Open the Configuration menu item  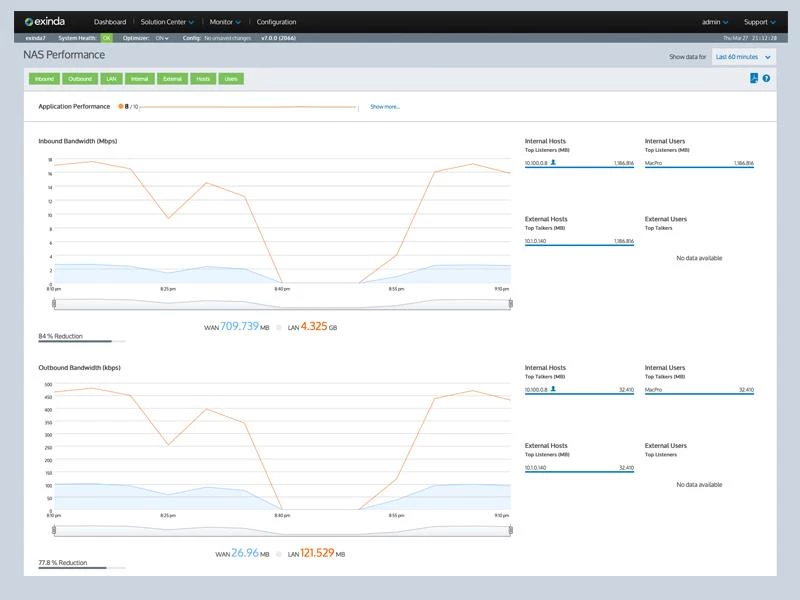tap(276, 21)
